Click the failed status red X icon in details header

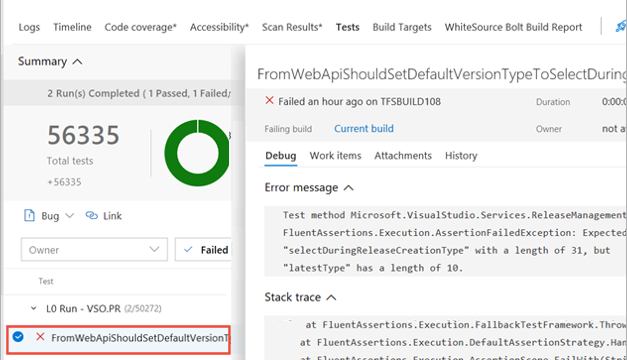270,100
